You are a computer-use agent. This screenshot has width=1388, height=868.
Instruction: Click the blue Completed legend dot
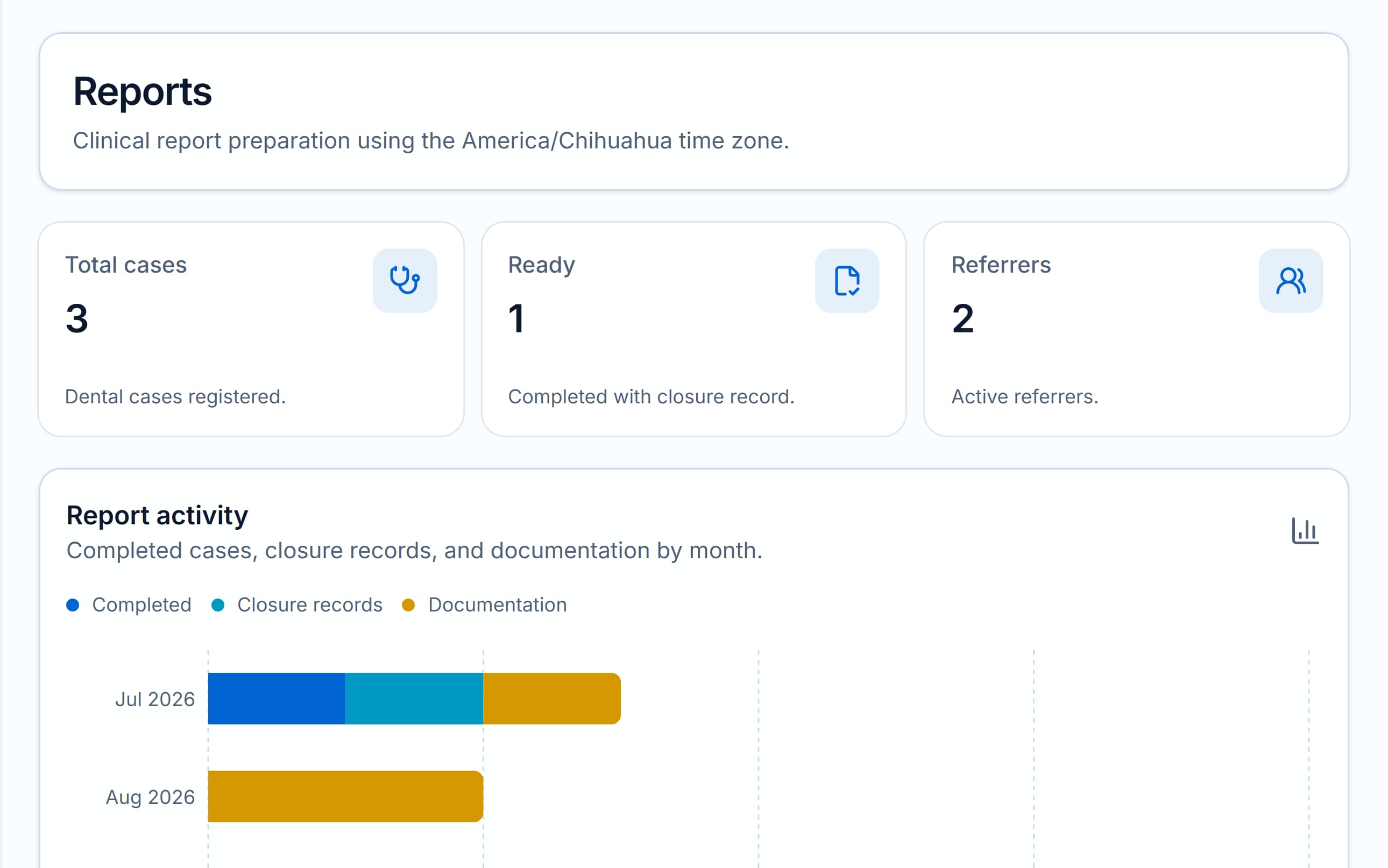(73, 605)
